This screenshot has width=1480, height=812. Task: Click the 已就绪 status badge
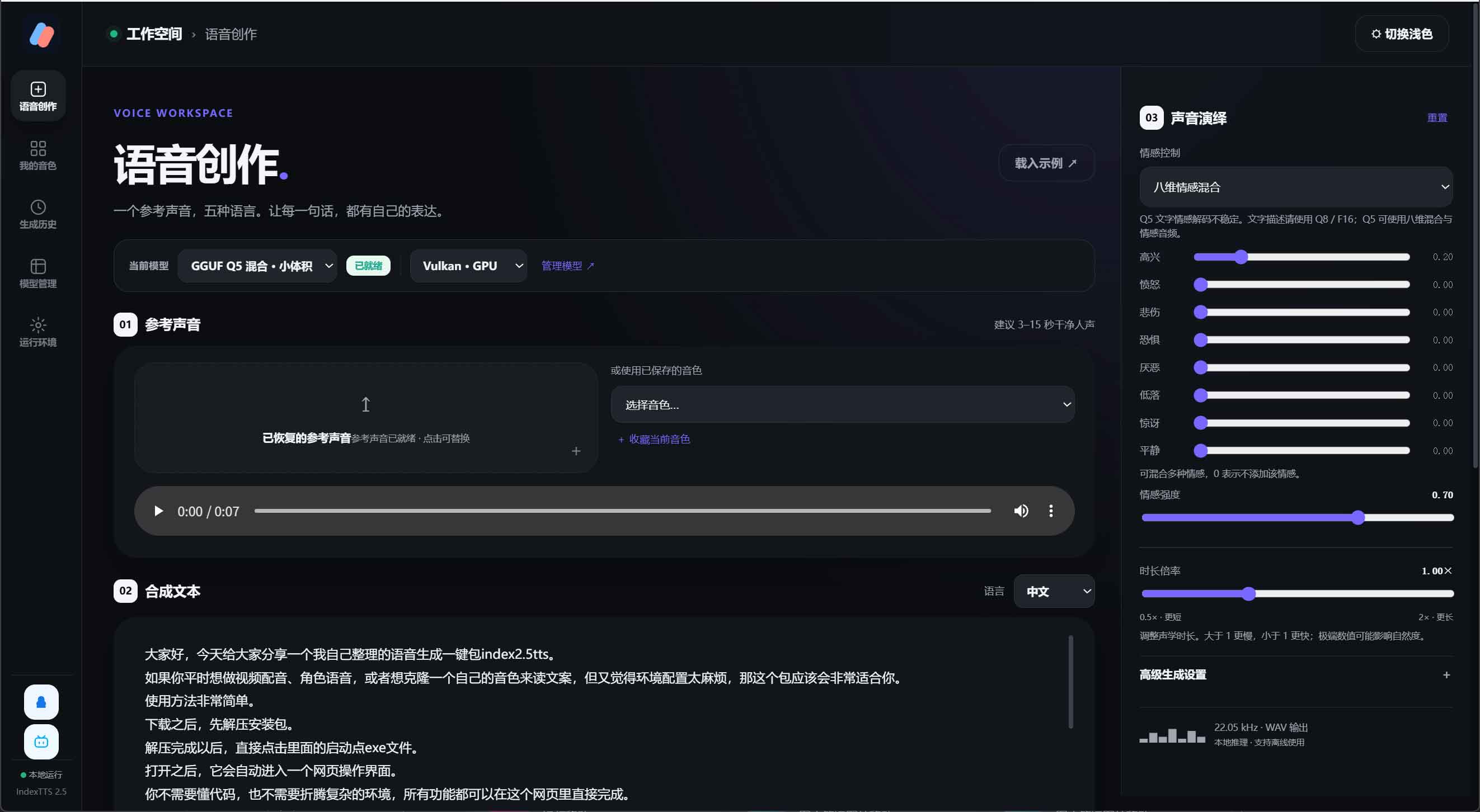point(368,266)
